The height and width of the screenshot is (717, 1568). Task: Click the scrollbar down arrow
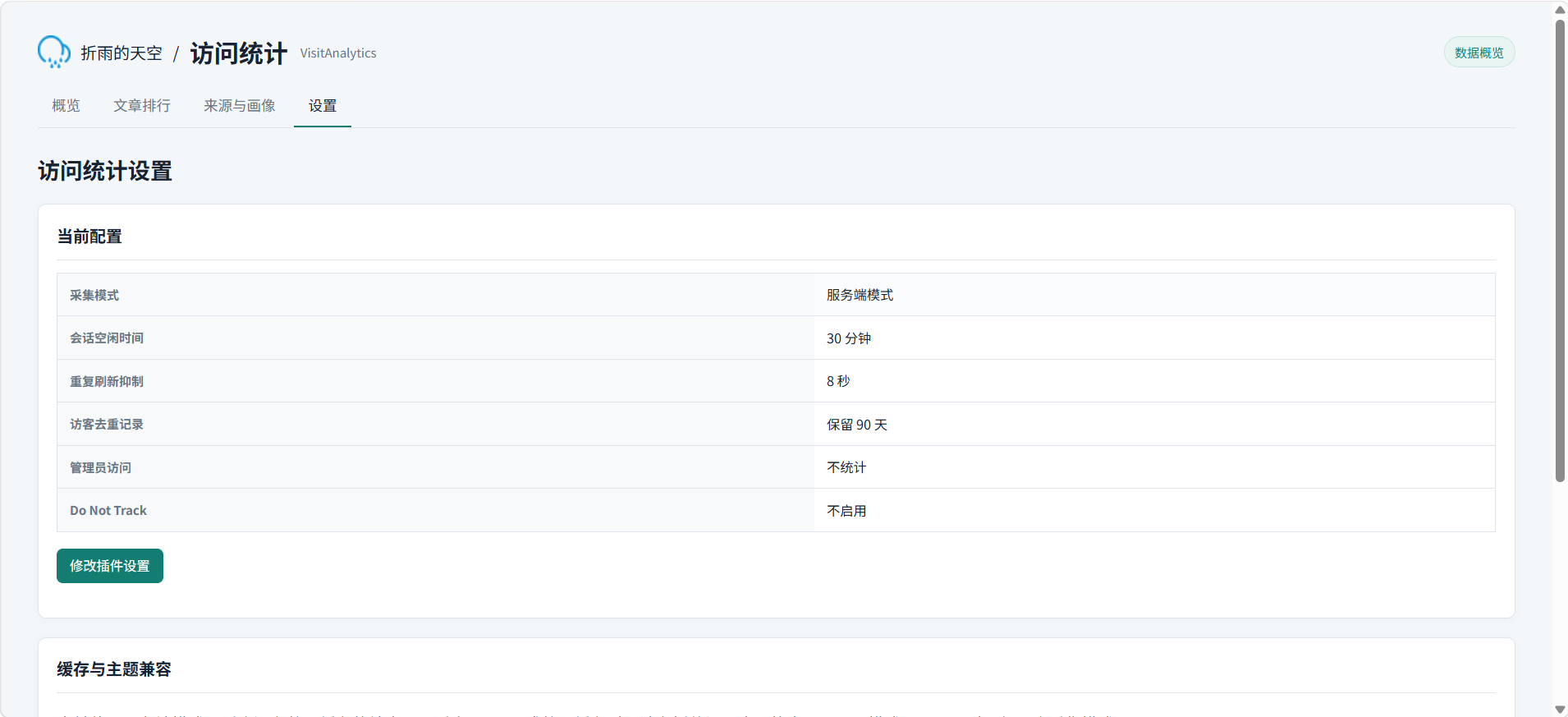(x=1560, y=709)
